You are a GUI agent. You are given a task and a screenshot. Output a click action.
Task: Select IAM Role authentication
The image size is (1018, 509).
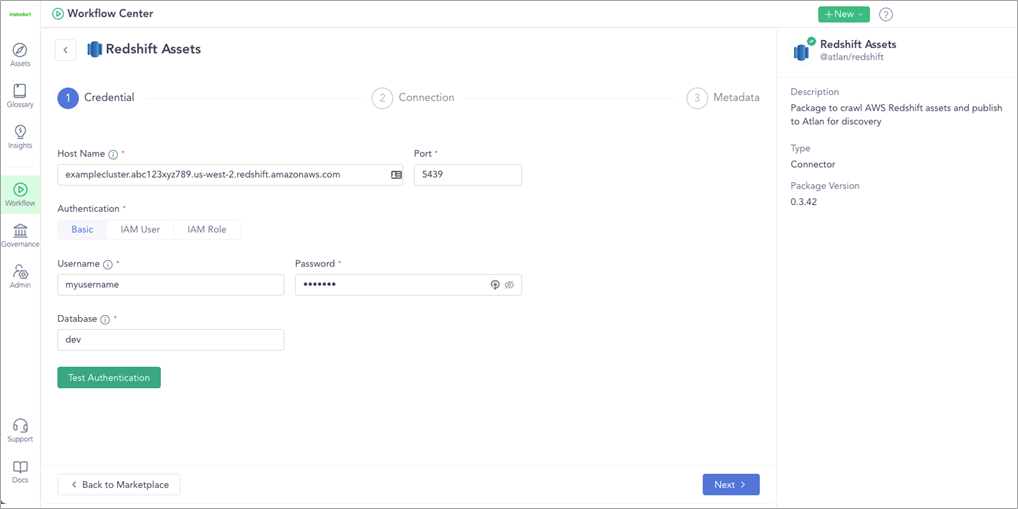pyautogui.click(x=207, y=230)
